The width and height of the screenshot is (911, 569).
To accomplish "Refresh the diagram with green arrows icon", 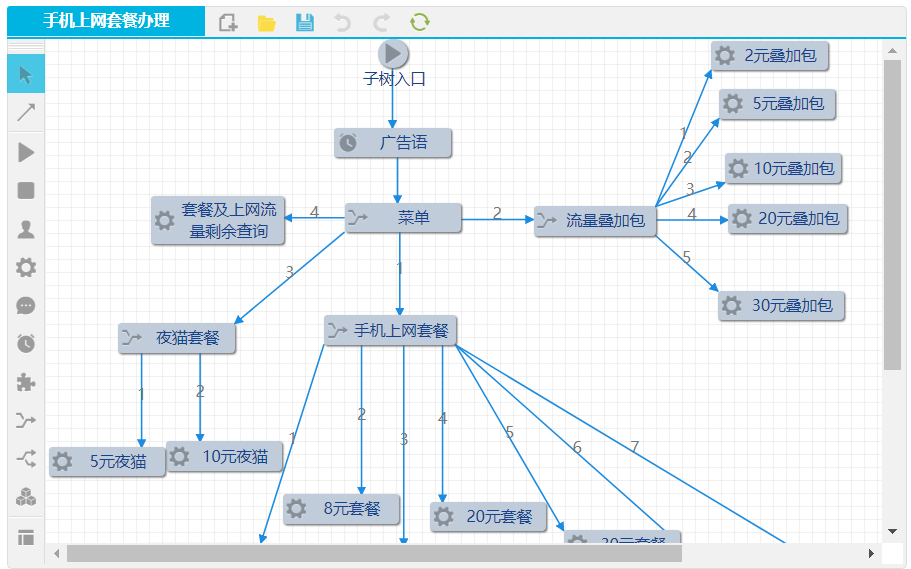I will 419,23.
